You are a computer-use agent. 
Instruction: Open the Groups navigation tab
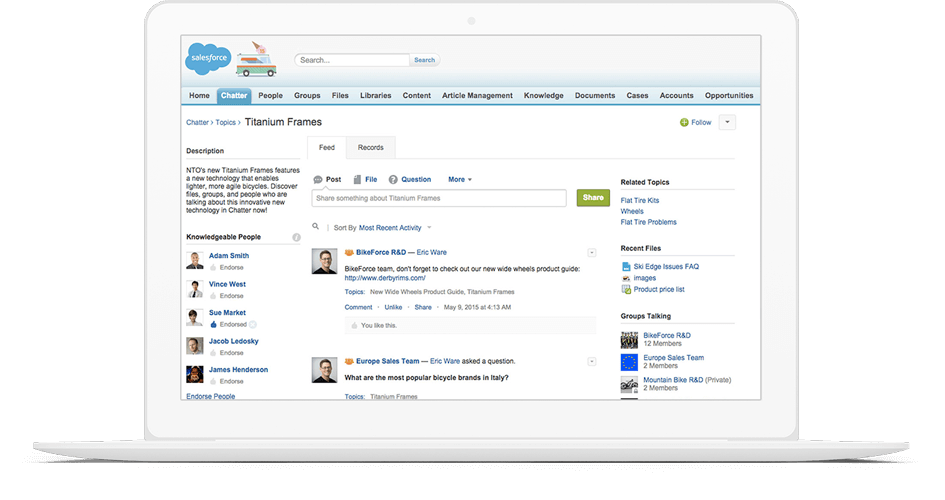(307, 96)
